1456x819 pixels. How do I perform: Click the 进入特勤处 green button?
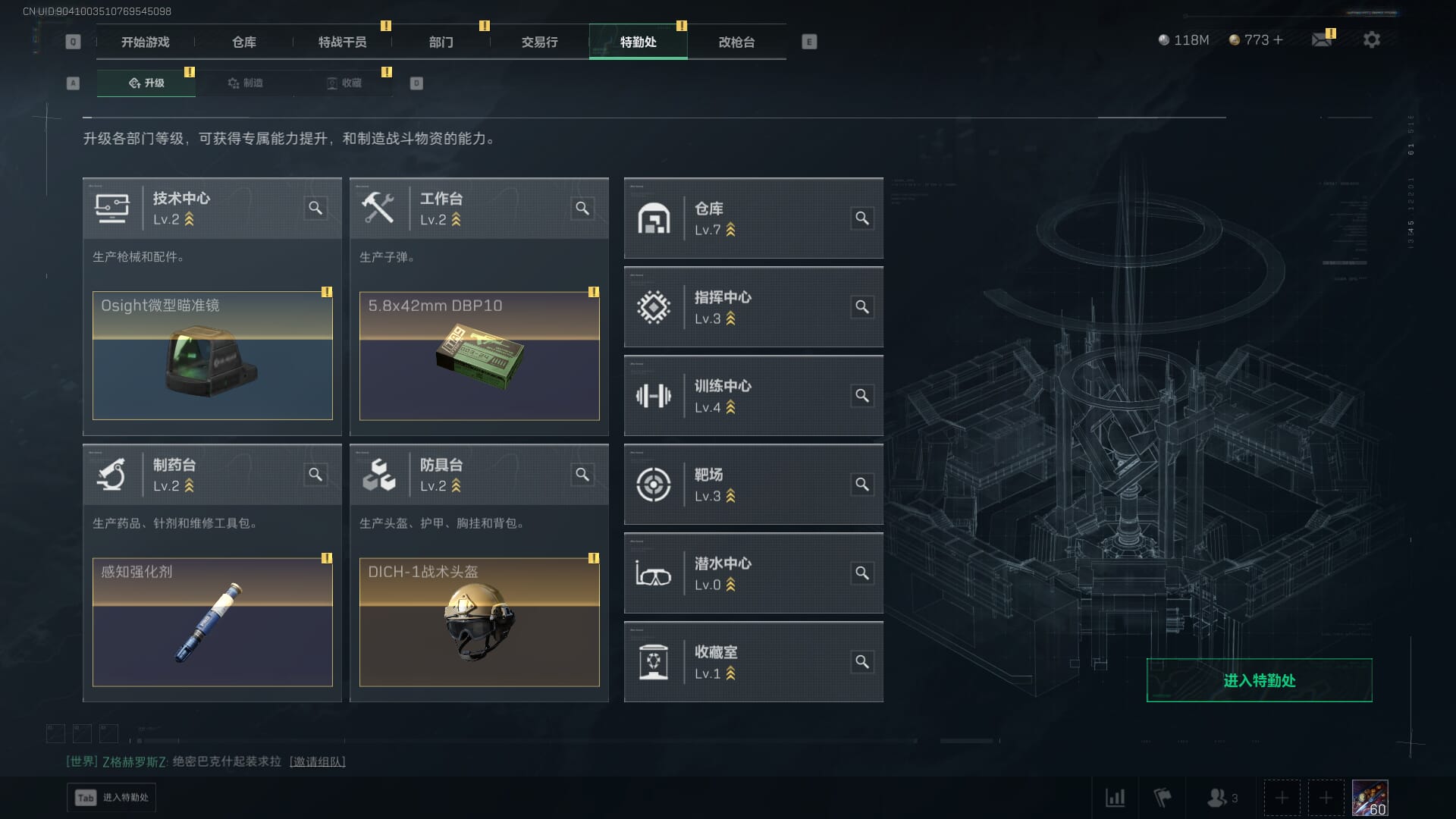point(1259,680)
